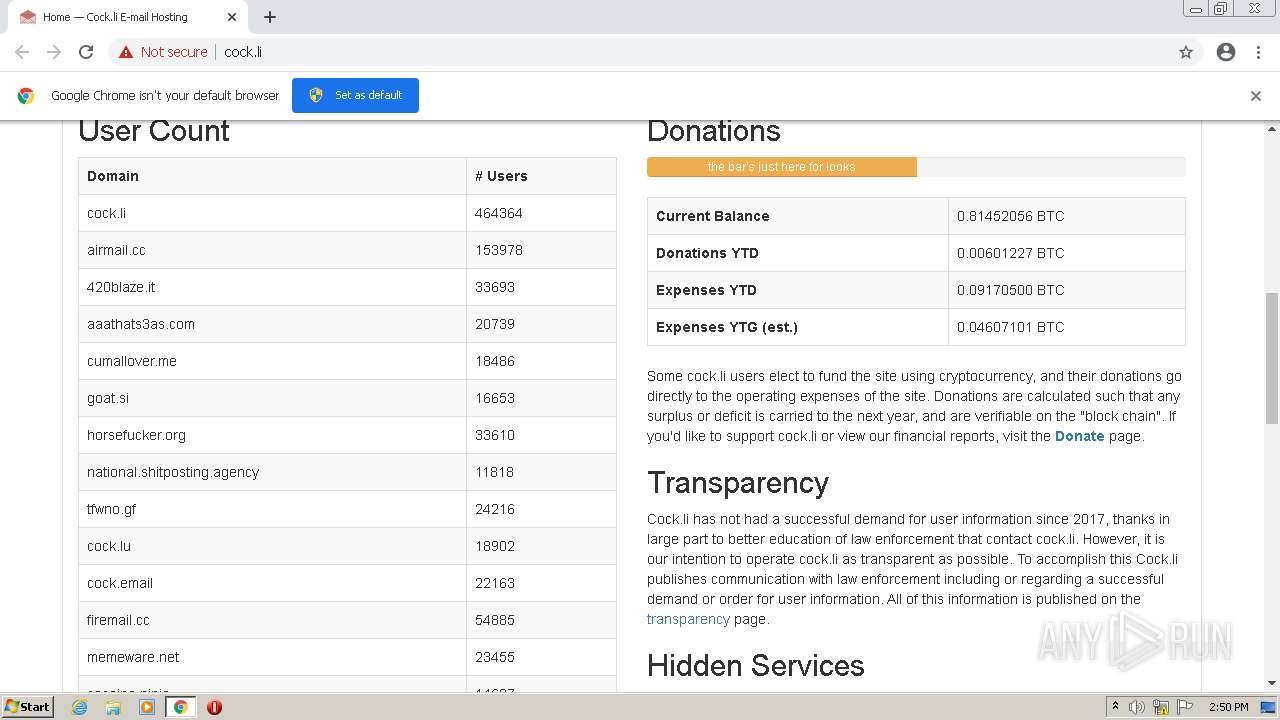Open the Chrome profile avatar menu
Viewport: 1280px width, 720px height.
(x=1226, y=52)
